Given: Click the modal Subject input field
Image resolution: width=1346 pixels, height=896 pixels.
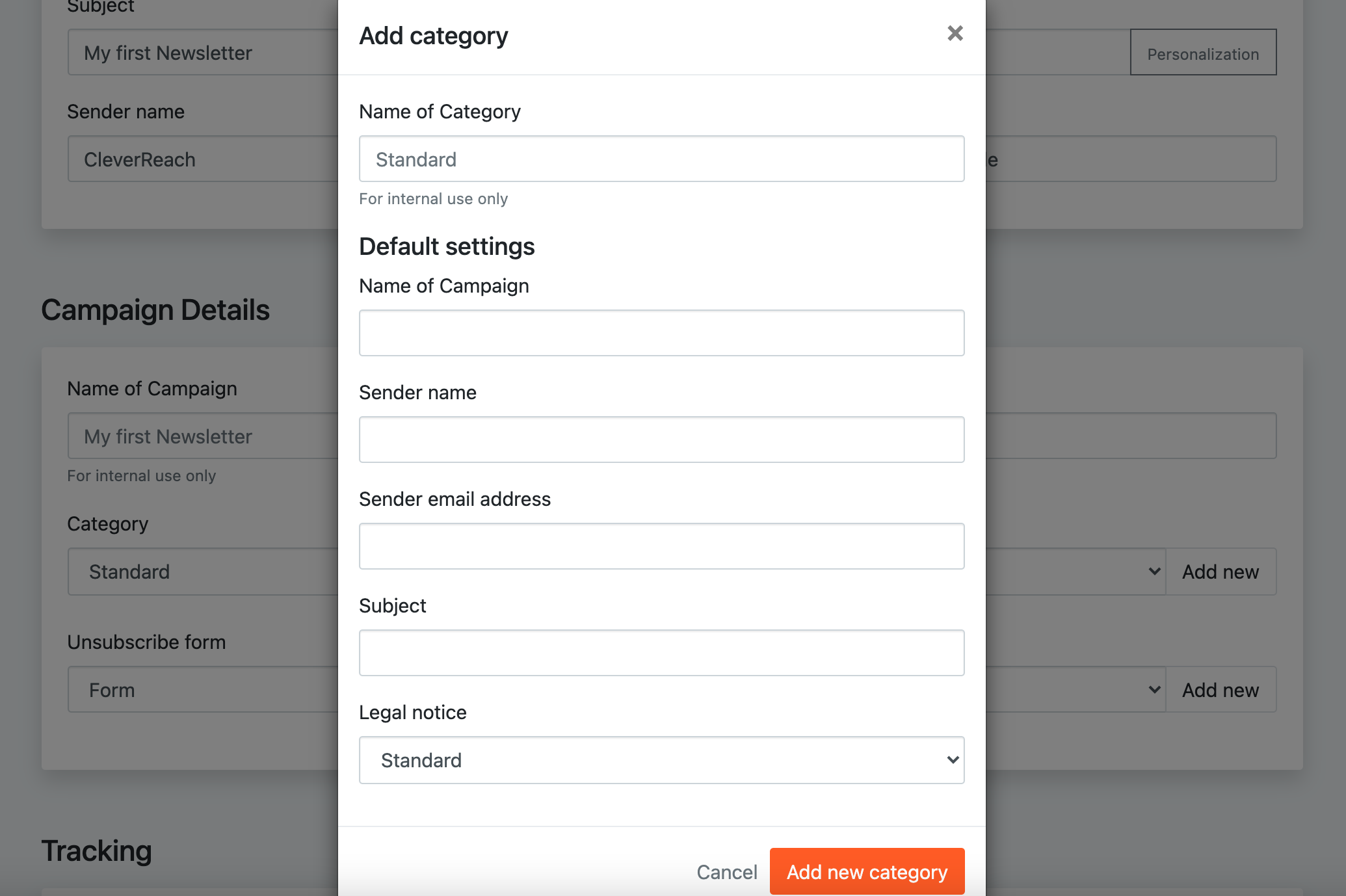Looking at the screenshot, I should [x=661, y=653].
